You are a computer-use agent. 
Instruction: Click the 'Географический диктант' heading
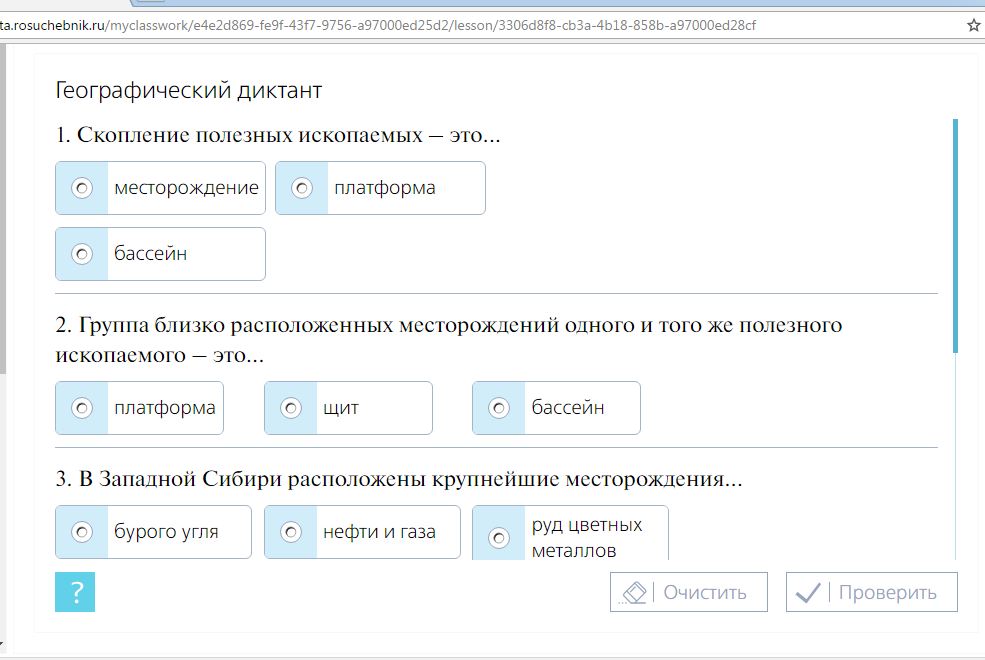188,90
